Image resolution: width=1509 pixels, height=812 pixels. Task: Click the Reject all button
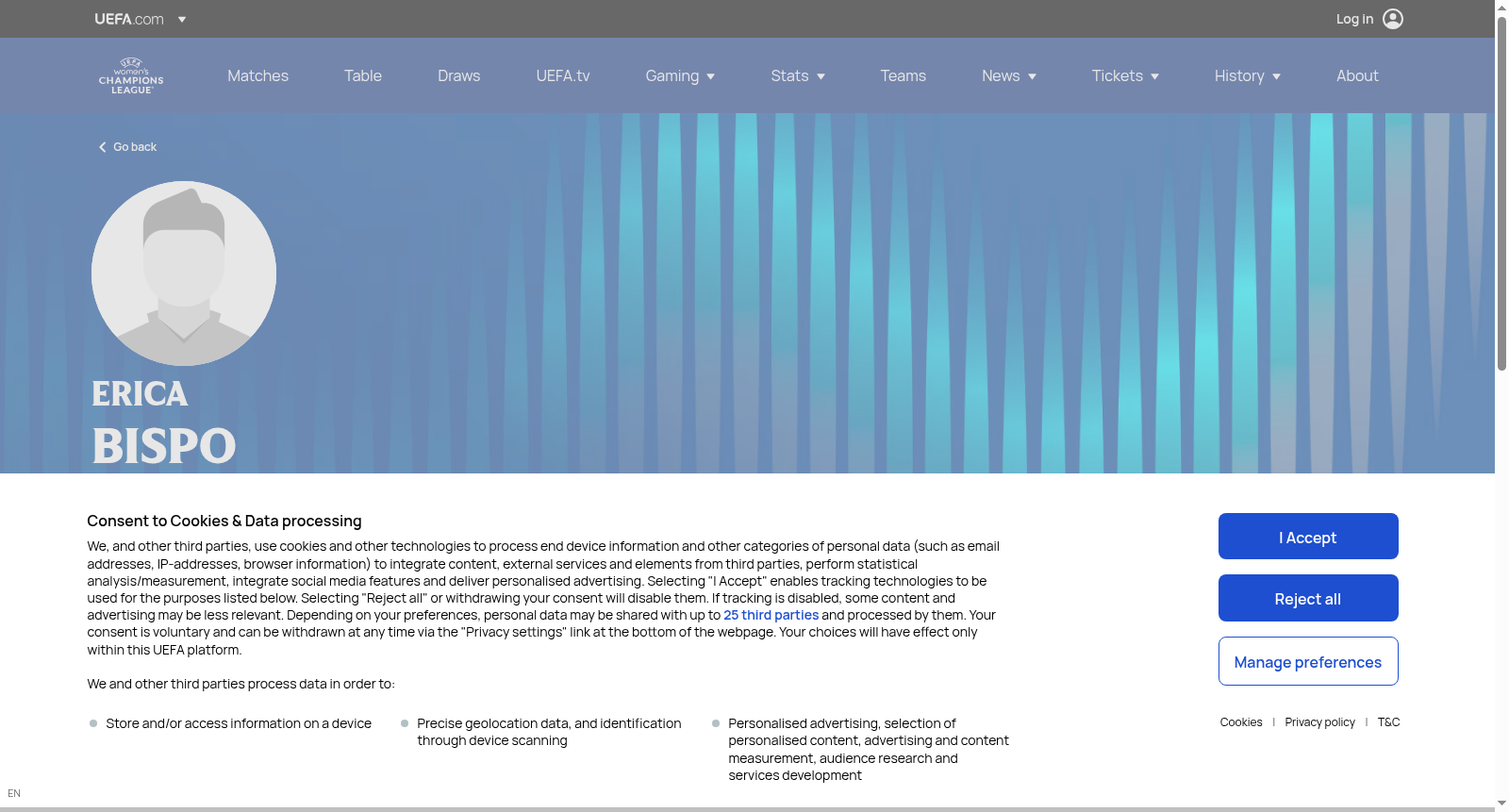tap(1308, 598)
